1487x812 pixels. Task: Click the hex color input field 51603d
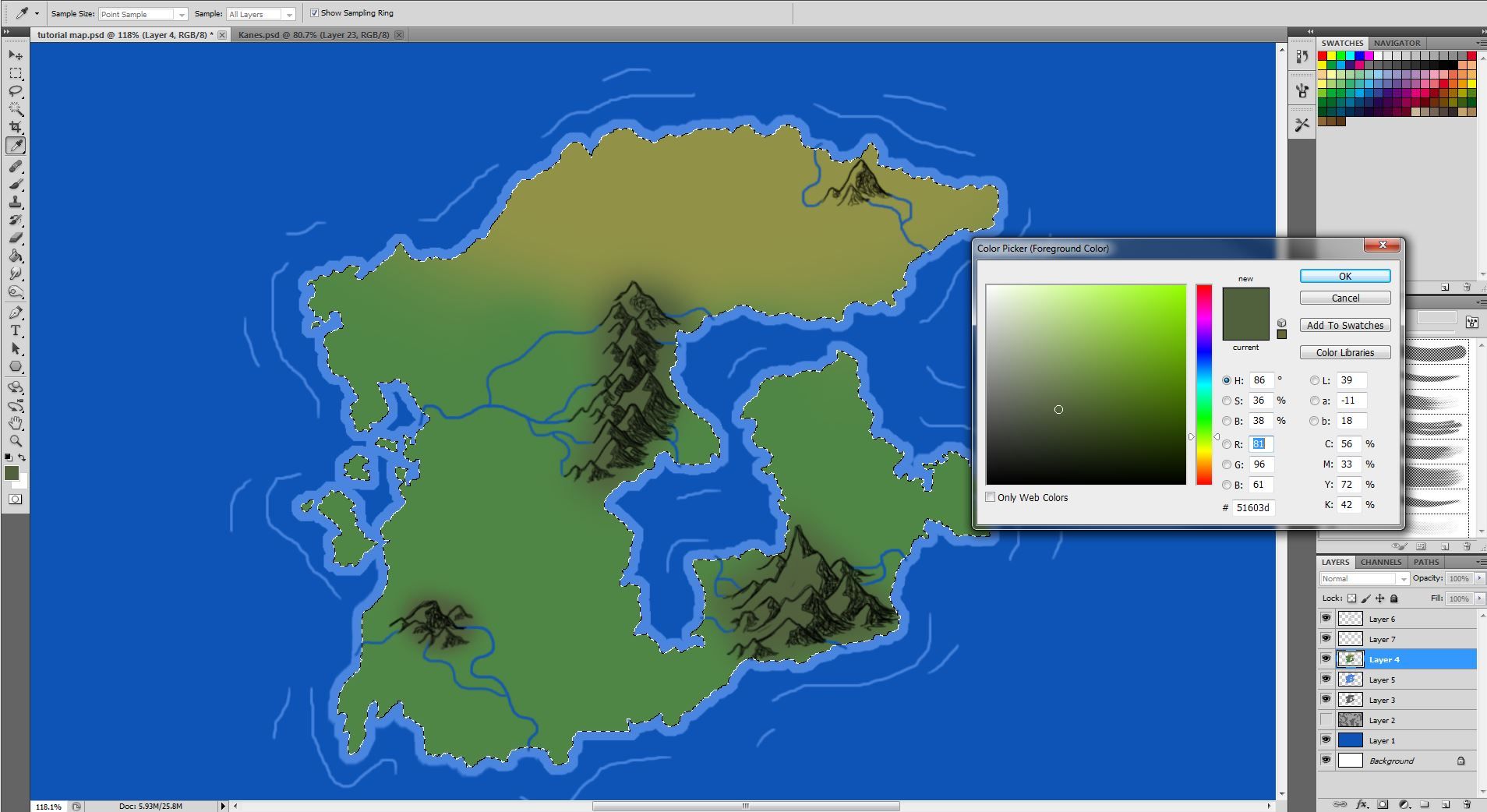(x=1252, y=507)
